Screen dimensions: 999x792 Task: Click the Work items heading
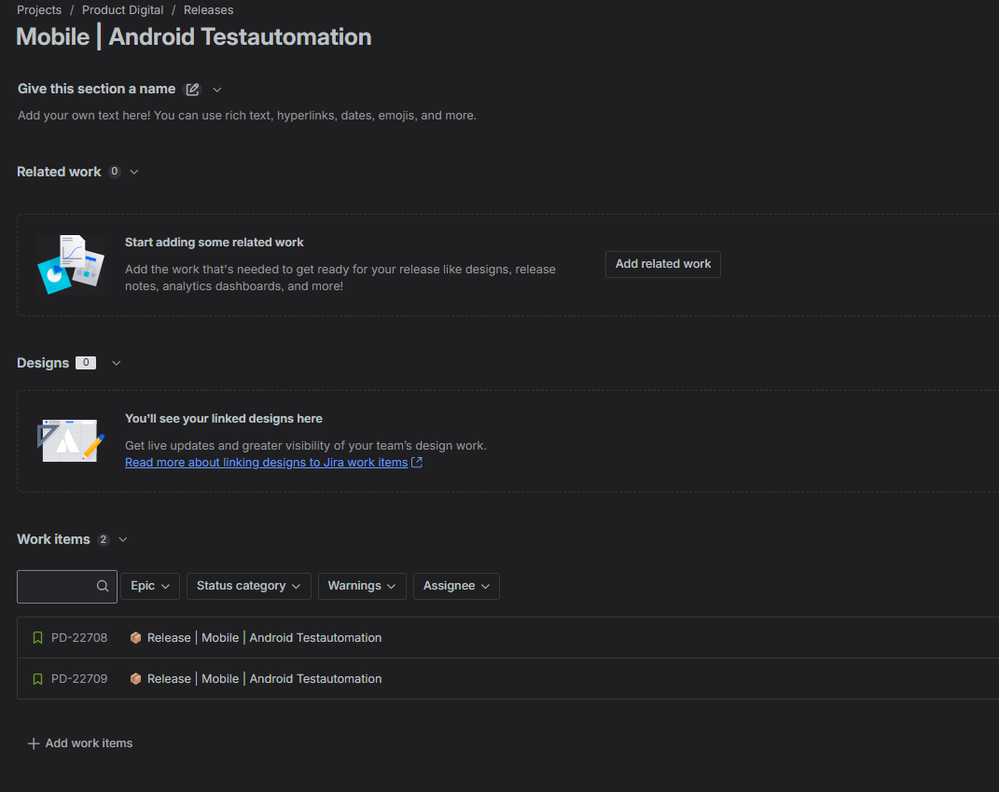pyautogui.click(x=54, y=540)
